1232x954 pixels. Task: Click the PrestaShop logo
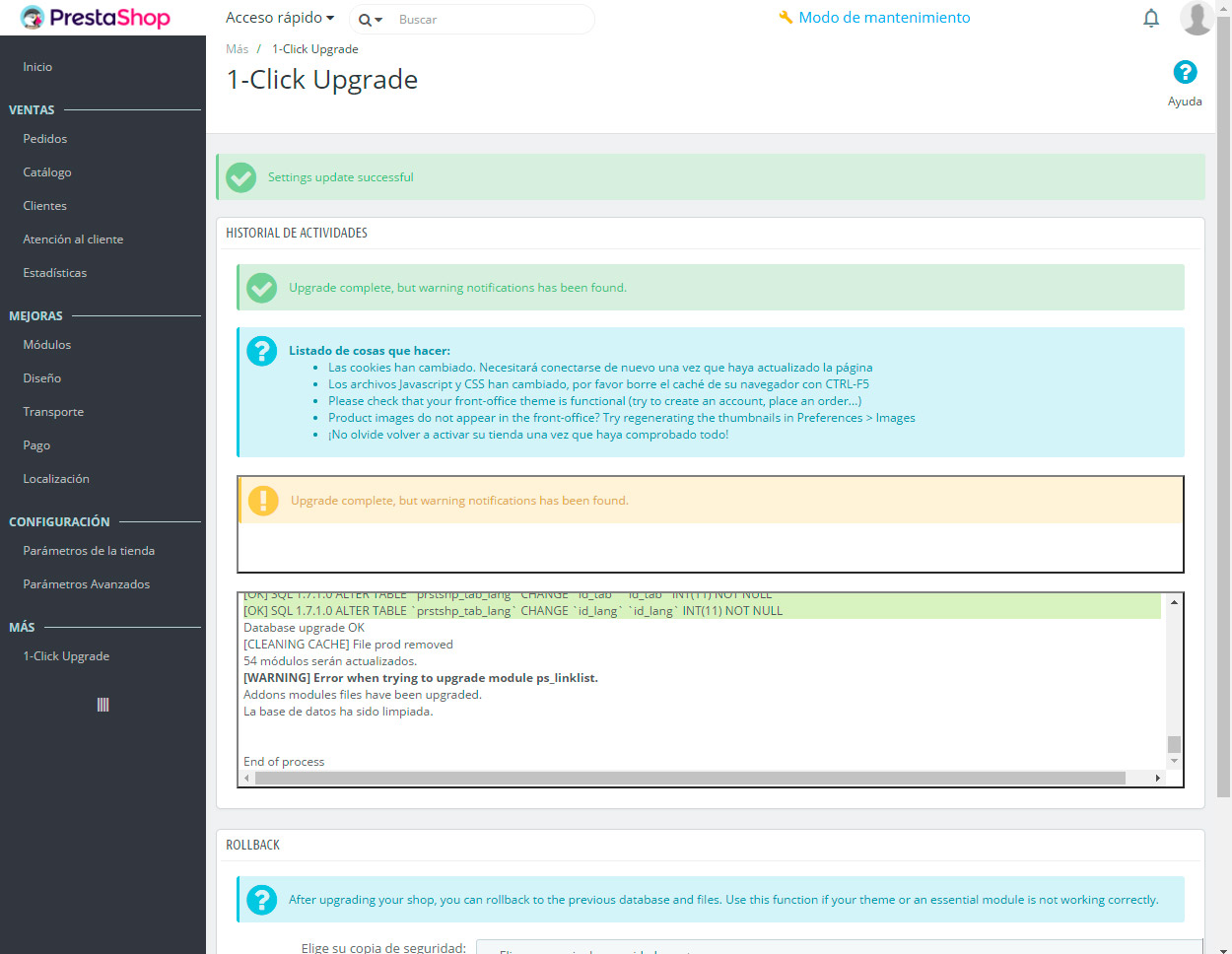click(x=96, y=18)
